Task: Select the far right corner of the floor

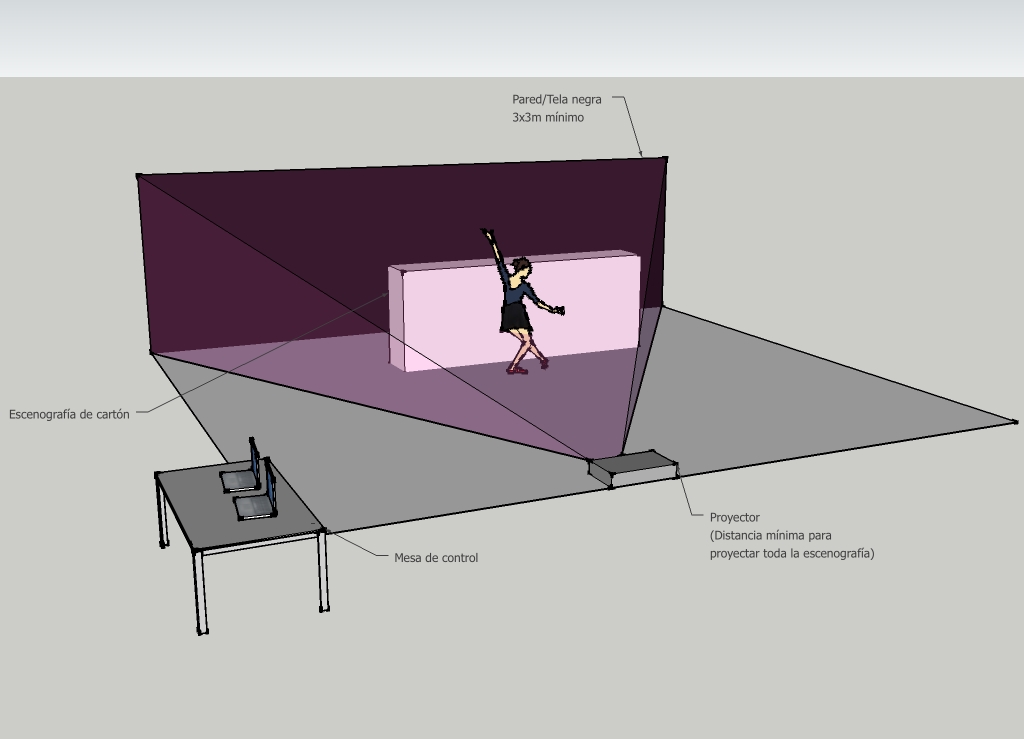Action: (x=1014, y=422)
